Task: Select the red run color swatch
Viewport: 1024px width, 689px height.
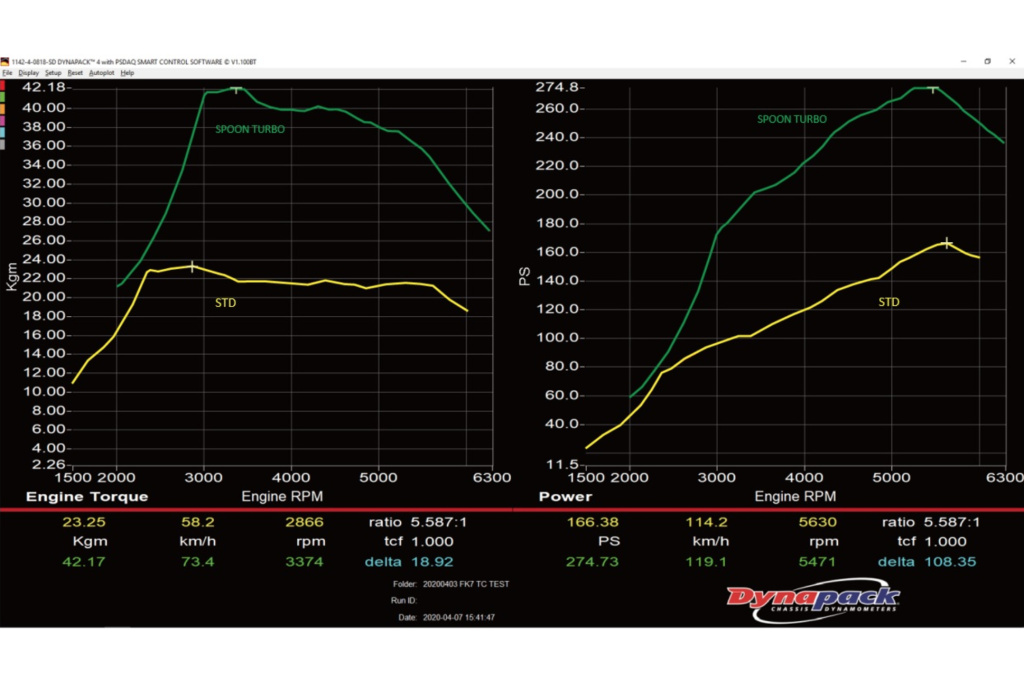Action: [x=4, y=84]
